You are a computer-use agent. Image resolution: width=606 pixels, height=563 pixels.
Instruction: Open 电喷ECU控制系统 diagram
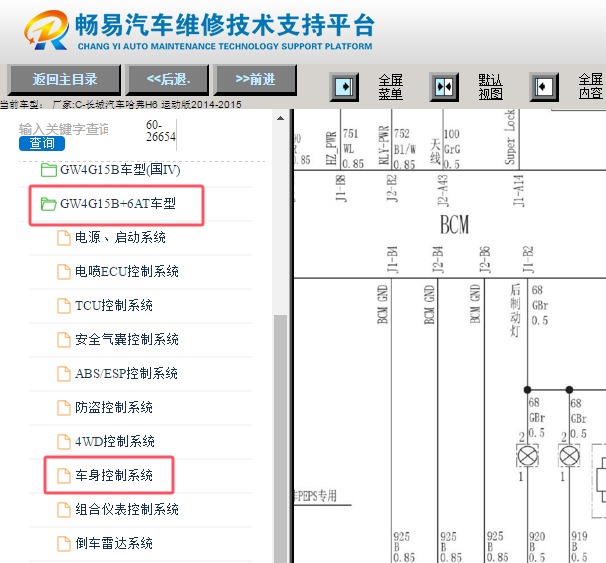pos(127,272)
